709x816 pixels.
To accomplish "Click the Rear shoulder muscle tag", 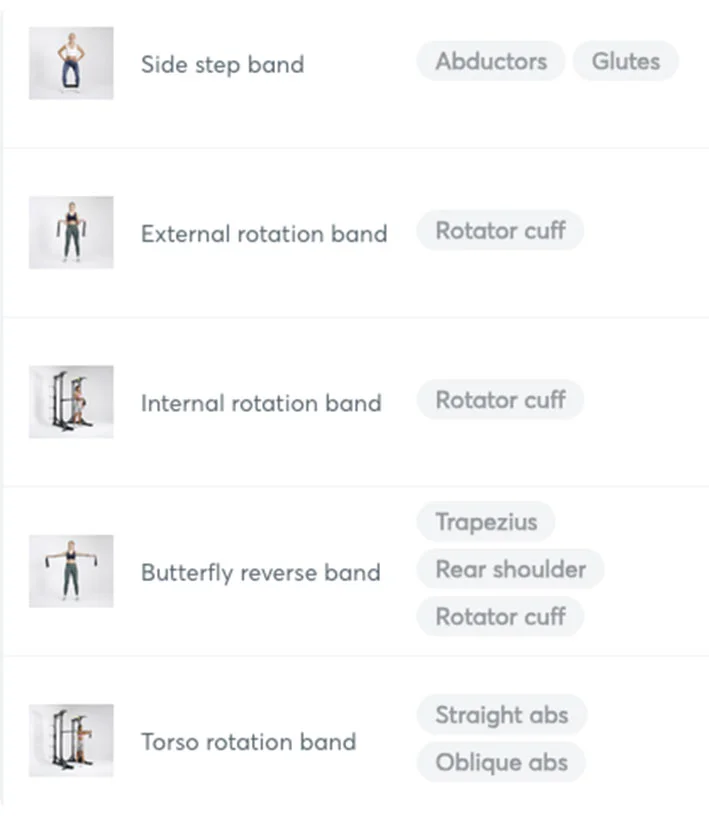I will click(x=510, y=569).
